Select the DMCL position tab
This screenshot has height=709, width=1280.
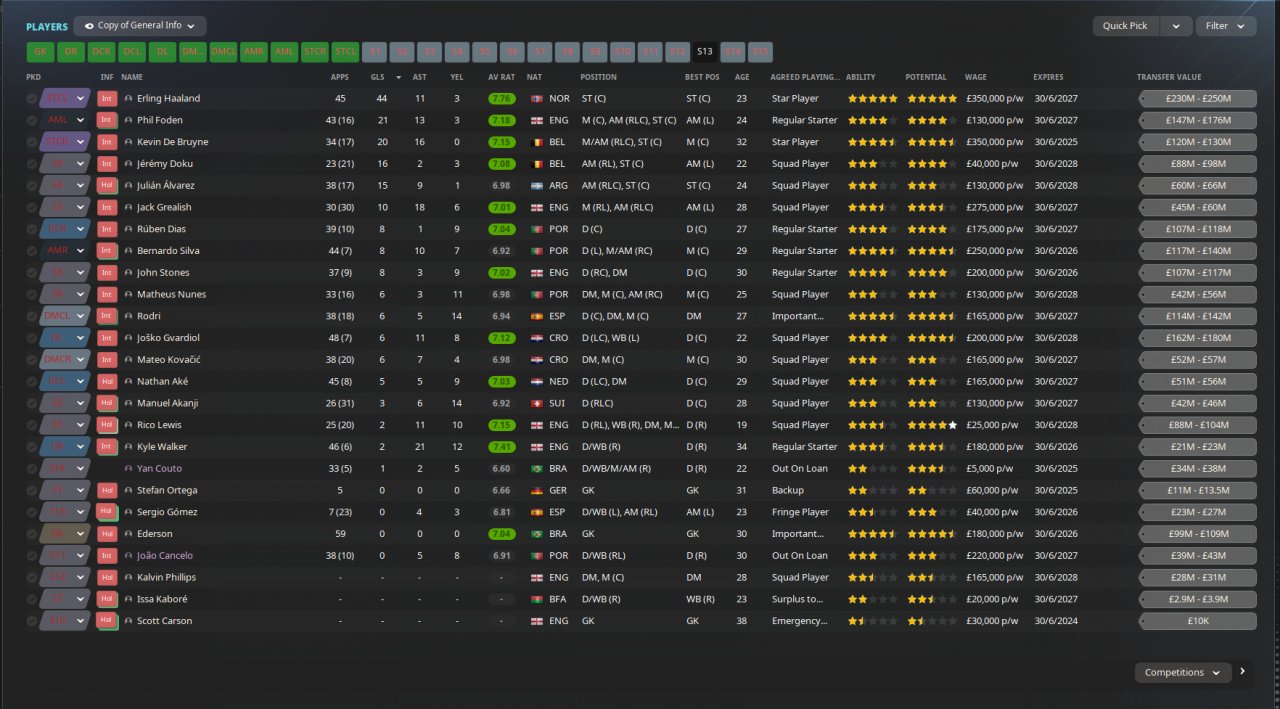coord(223,51)
